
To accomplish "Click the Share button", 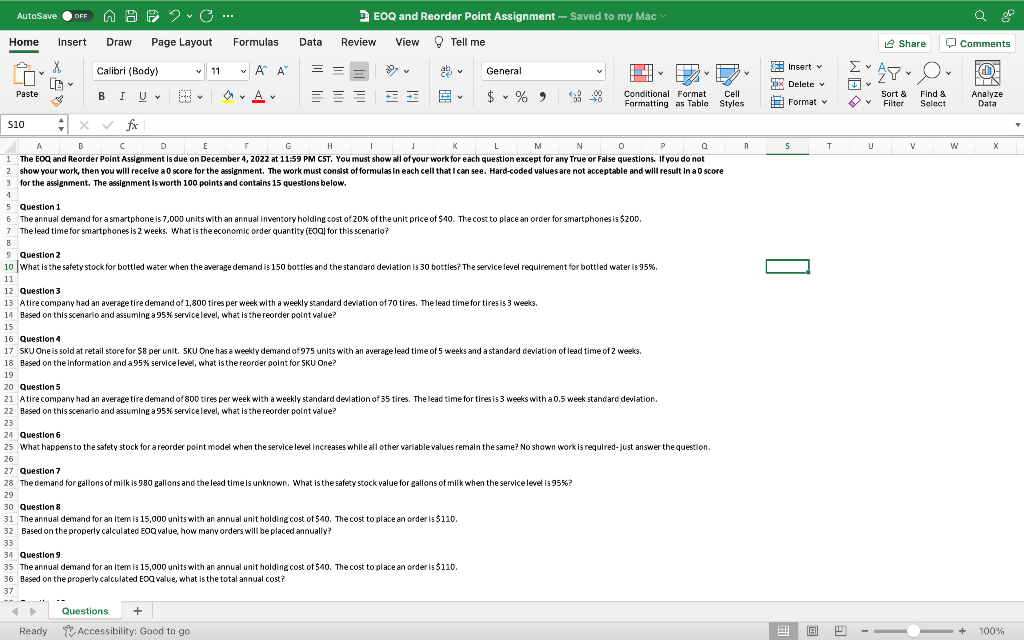I will [x=904, y=43].
